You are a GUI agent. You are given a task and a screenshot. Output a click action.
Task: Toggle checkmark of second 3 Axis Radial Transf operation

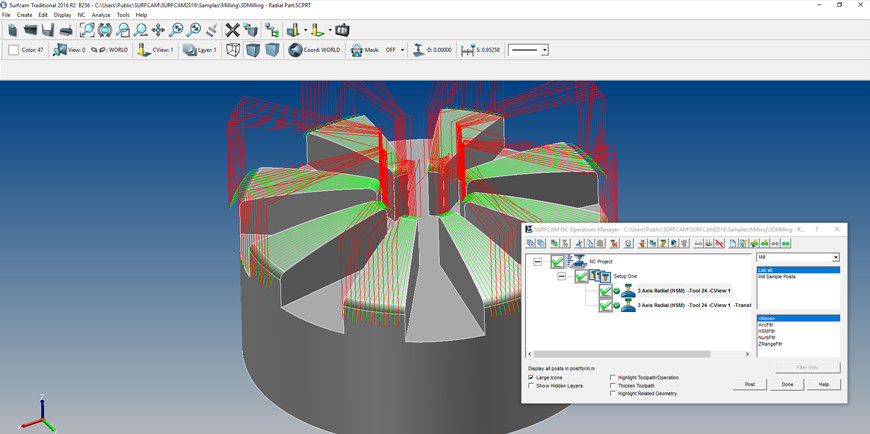click(x=605, y=305)
